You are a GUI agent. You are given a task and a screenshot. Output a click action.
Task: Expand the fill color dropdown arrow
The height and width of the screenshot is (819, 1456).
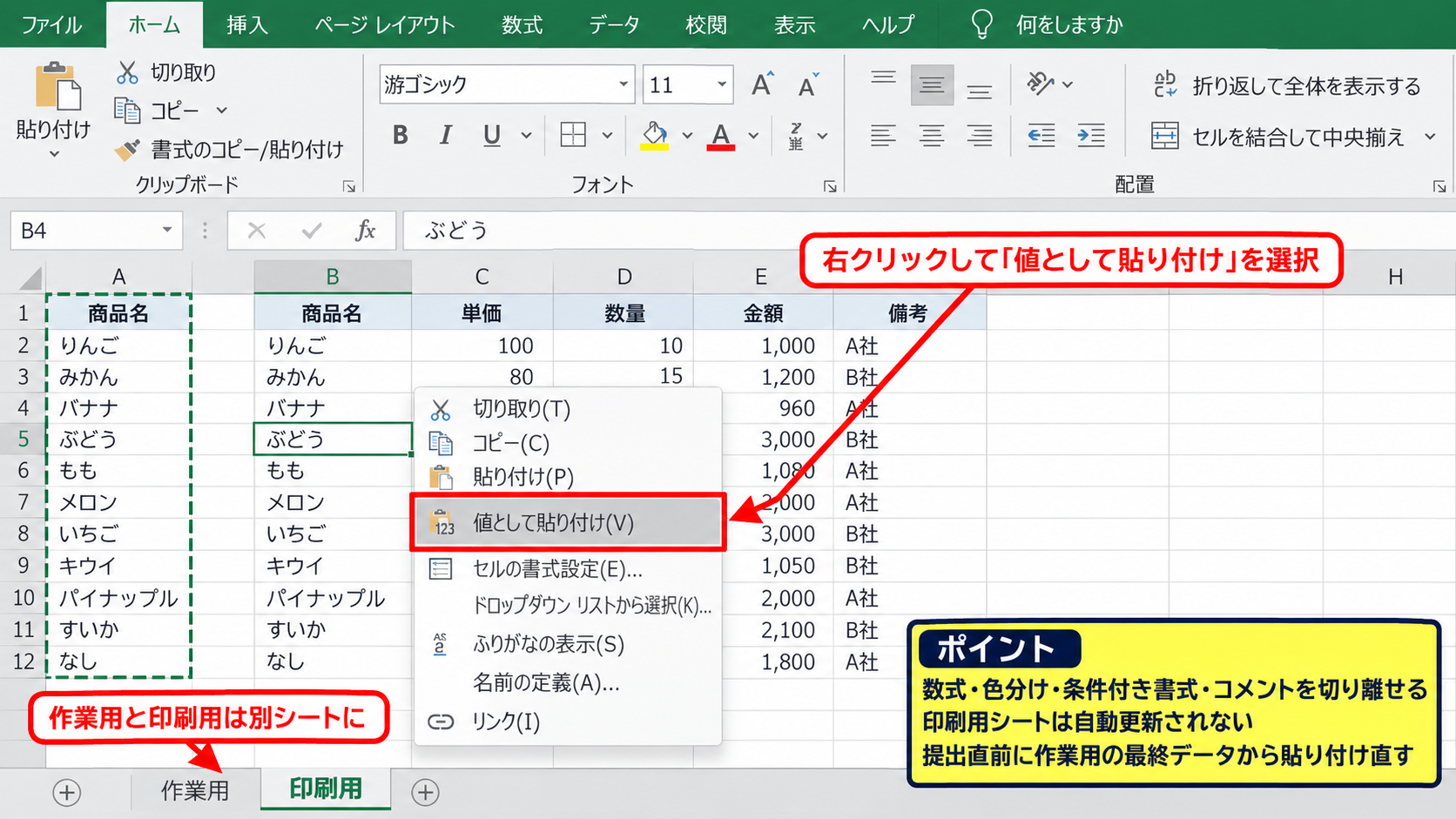pyautogui.click(x=687, y=135)
